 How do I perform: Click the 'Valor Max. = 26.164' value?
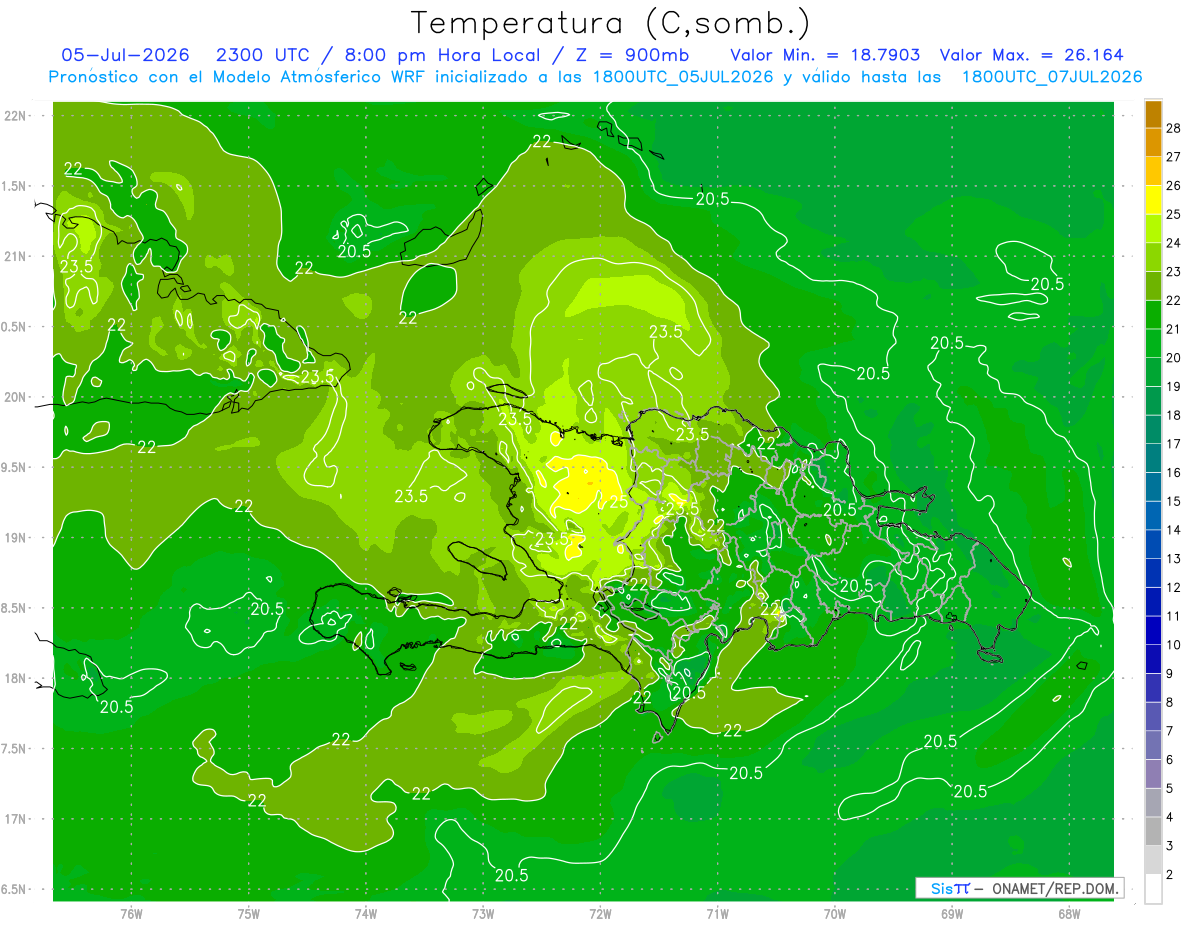point(1031,55)
